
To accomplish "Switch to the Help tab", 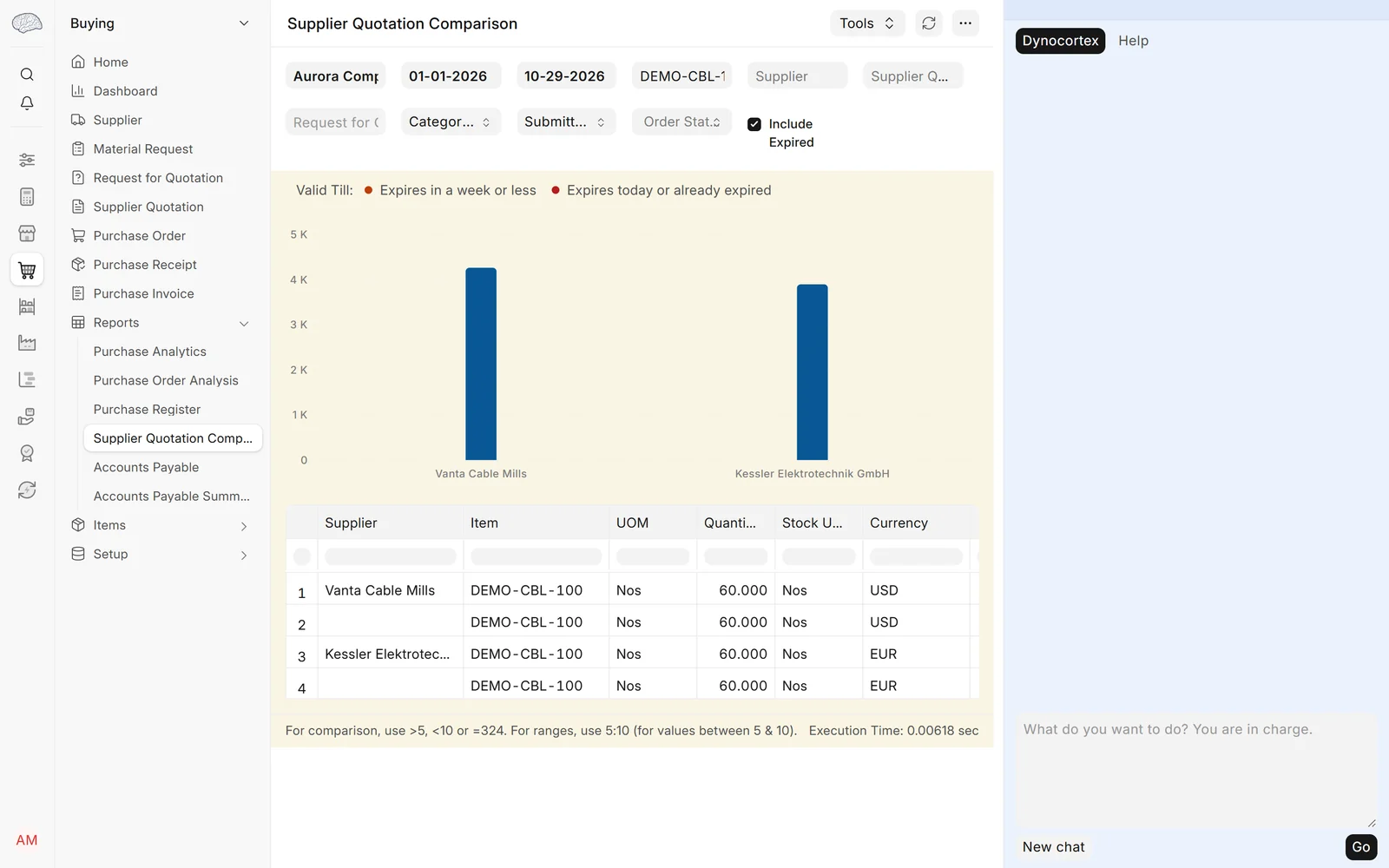I will (x=1133, y=41).
